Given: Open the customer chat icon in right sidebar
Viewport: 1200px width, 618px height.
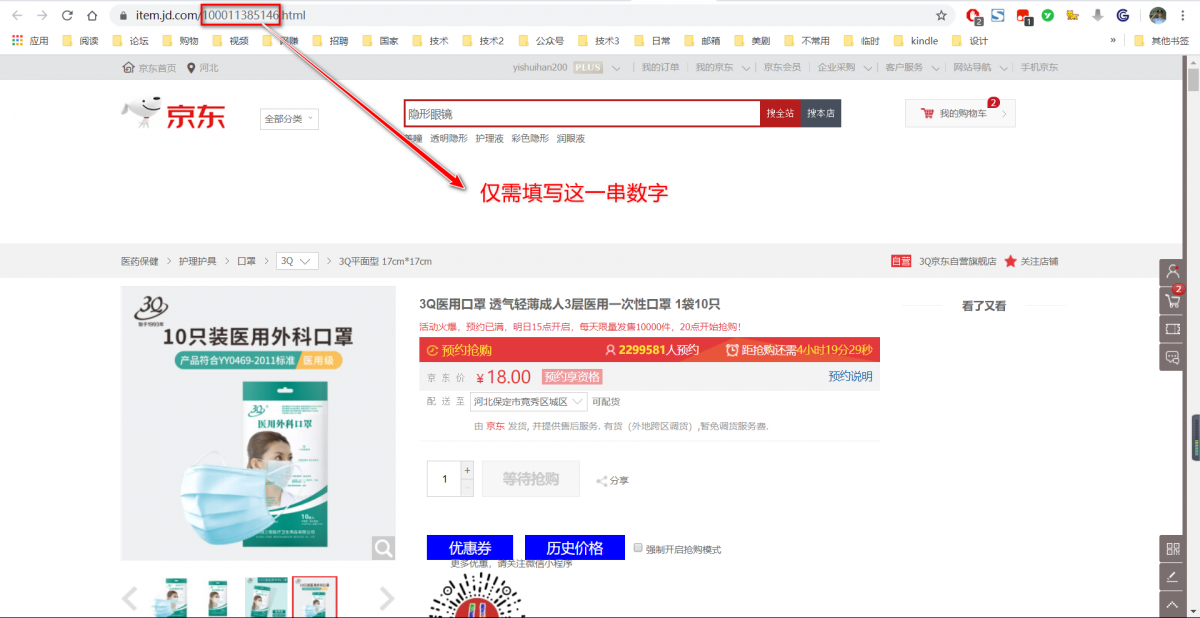Looking at the screenshot, I should tap(1172, 357).
